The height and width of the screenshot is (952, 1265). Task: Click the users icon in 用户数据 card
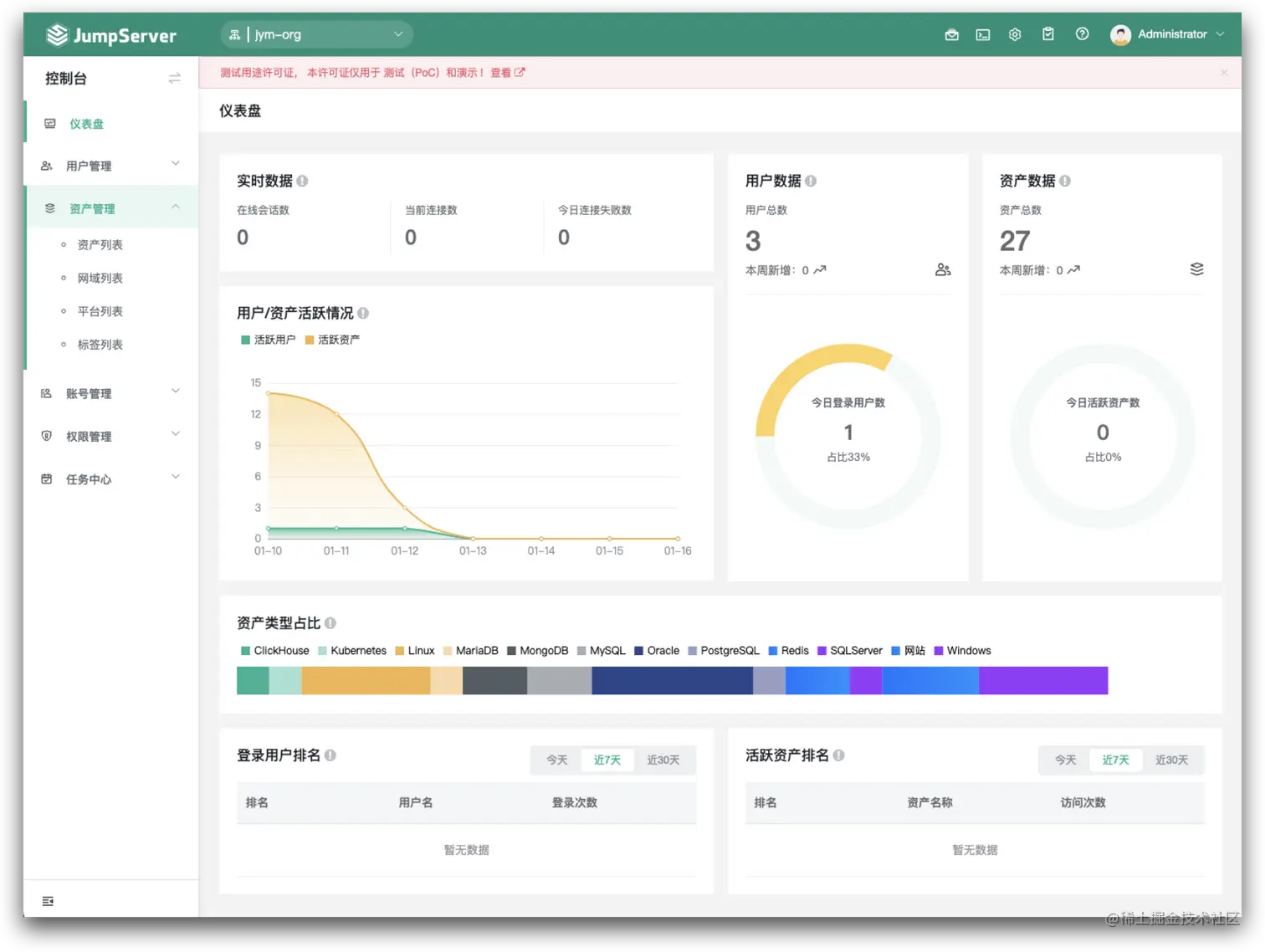click(x=943, y=269)
